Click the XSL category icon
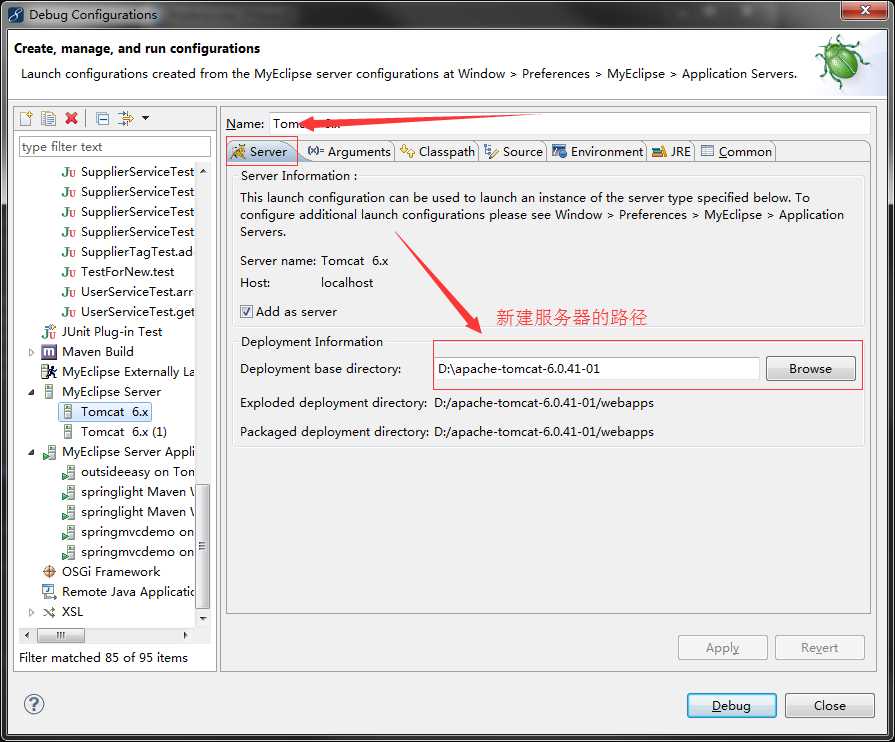Screen dimensions: 895x742 (x=49, y=612)
